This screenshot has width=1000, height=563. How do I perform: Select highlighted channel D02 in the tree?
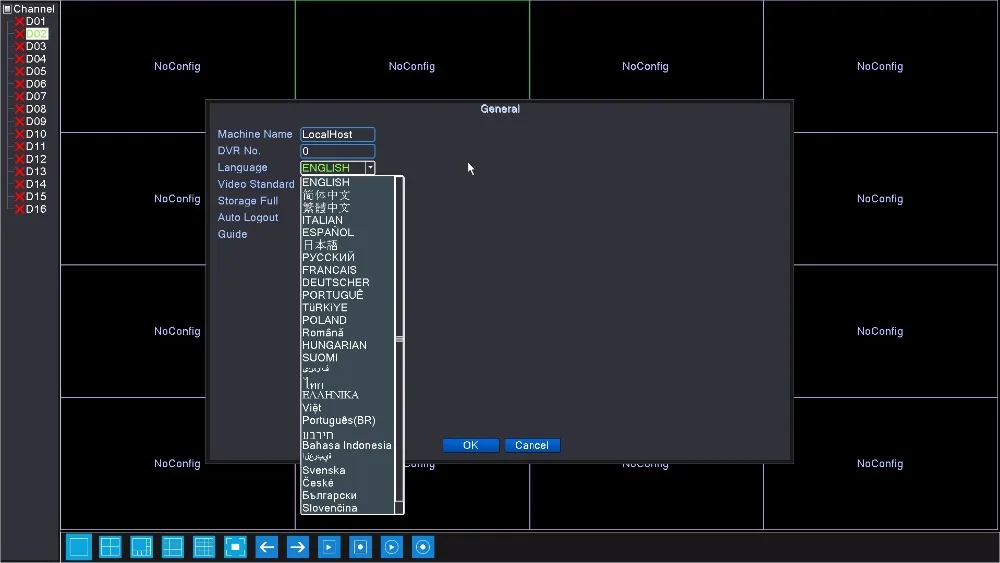click(x=36, y=34)
